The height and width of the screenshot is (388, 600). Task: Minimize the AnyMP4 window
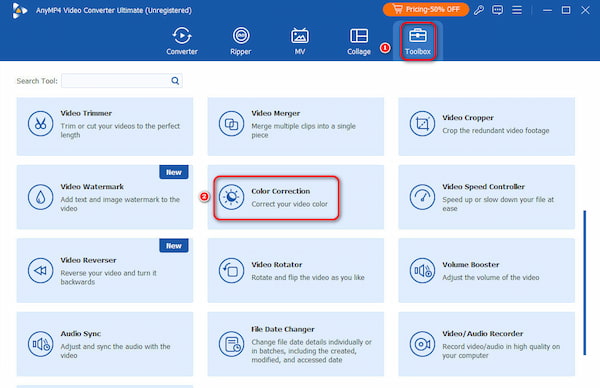pyautogui.click(x=547, y=10)
